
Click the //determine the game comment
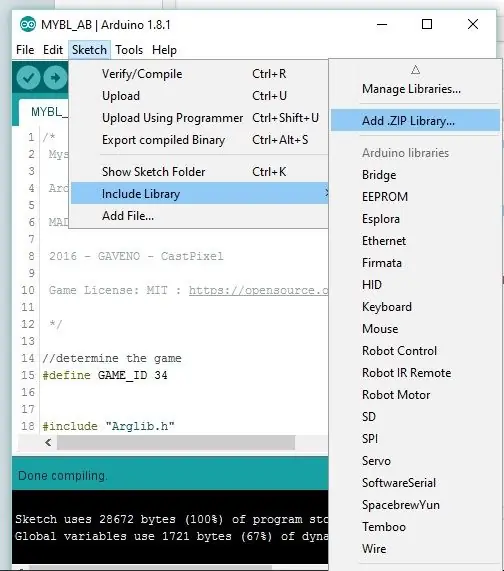pos(112,358)
